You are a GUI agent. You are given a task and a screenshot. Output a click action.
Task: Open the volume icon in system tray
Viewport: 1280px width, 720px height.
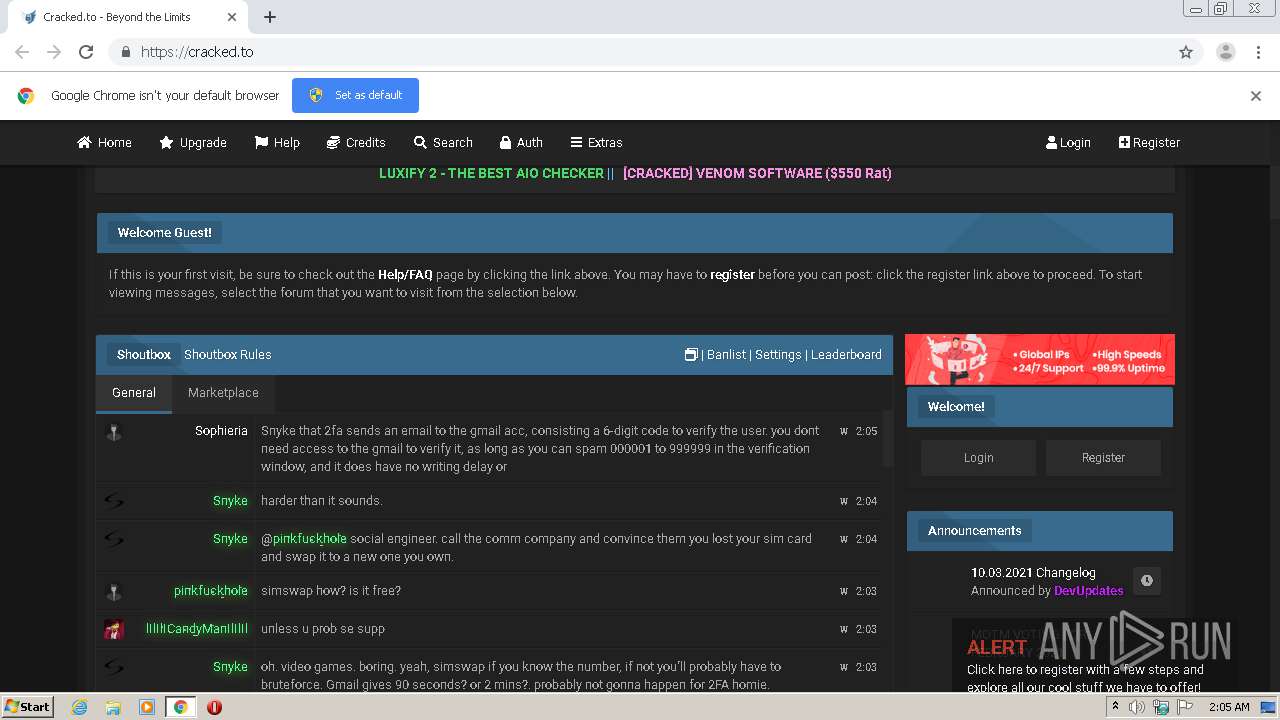pyautogui.click(x=1137, y=707)
